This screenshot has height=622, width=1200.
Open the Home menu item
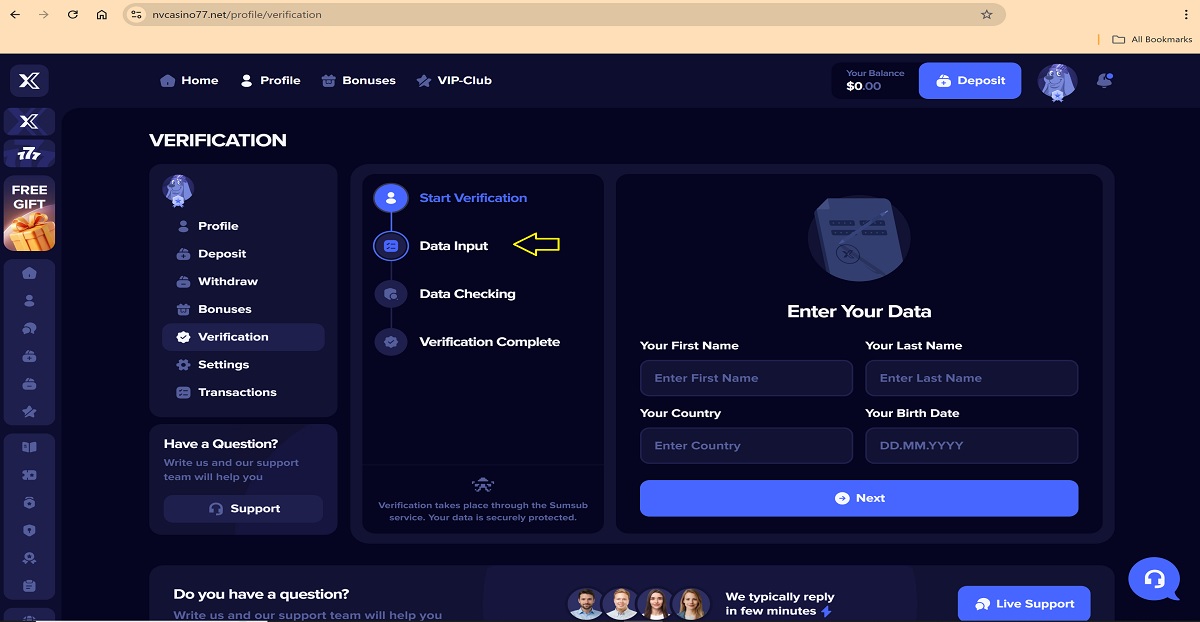pyautogui.click(x=189, y=80)
